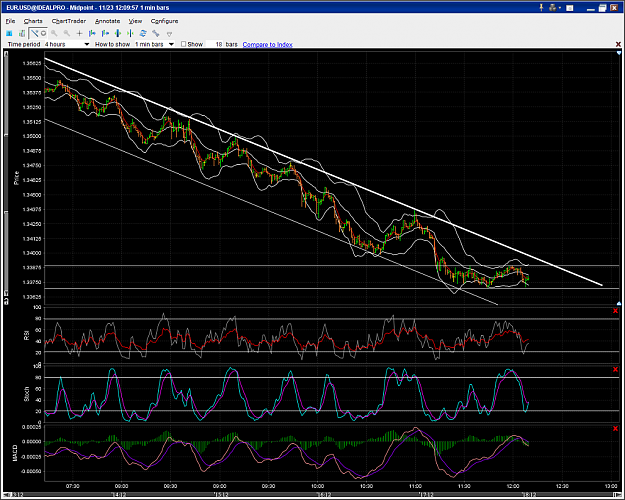Click the Time period label text
Image resolution: width=625 pixels, height=500 pixels.
pos(24,44)
